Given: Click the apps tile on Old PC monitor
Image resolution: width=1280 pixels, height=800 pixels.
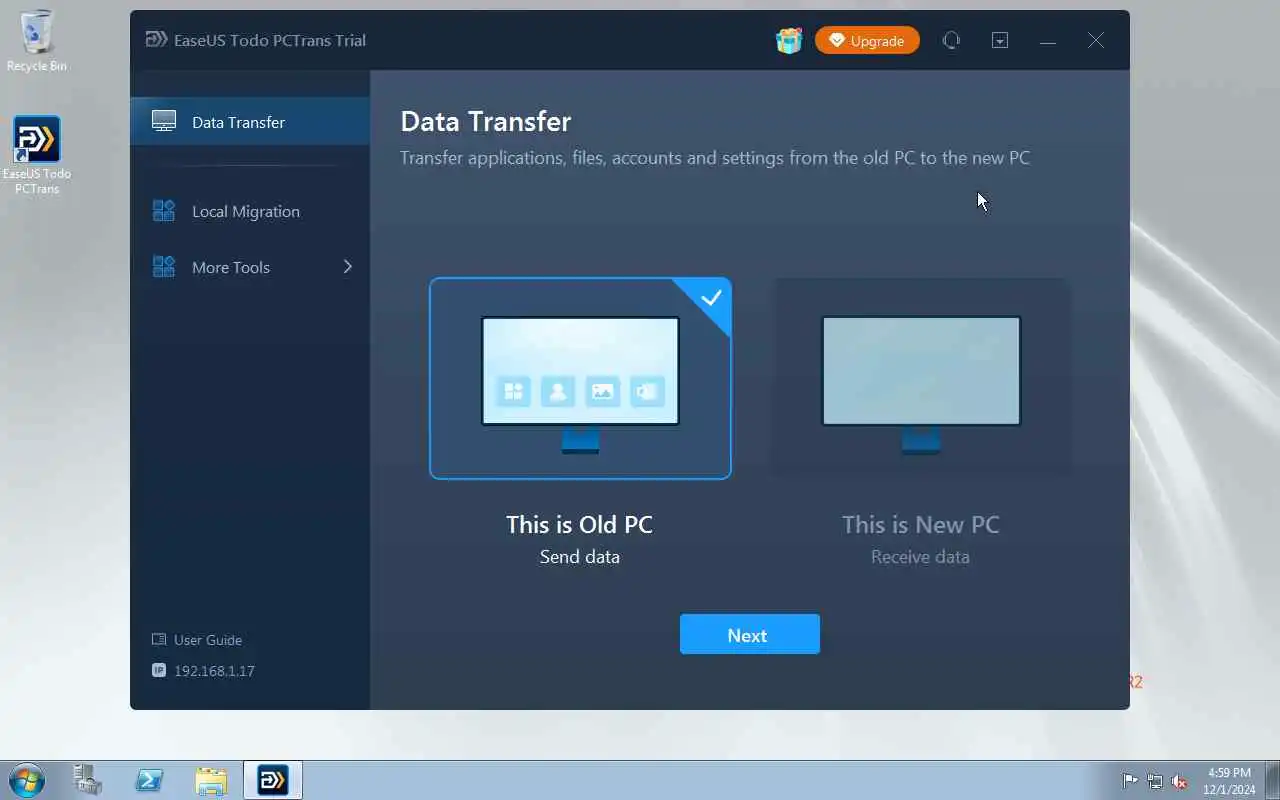Looking at the screenshot, I should pyautogui.click(x=514, y=391).
